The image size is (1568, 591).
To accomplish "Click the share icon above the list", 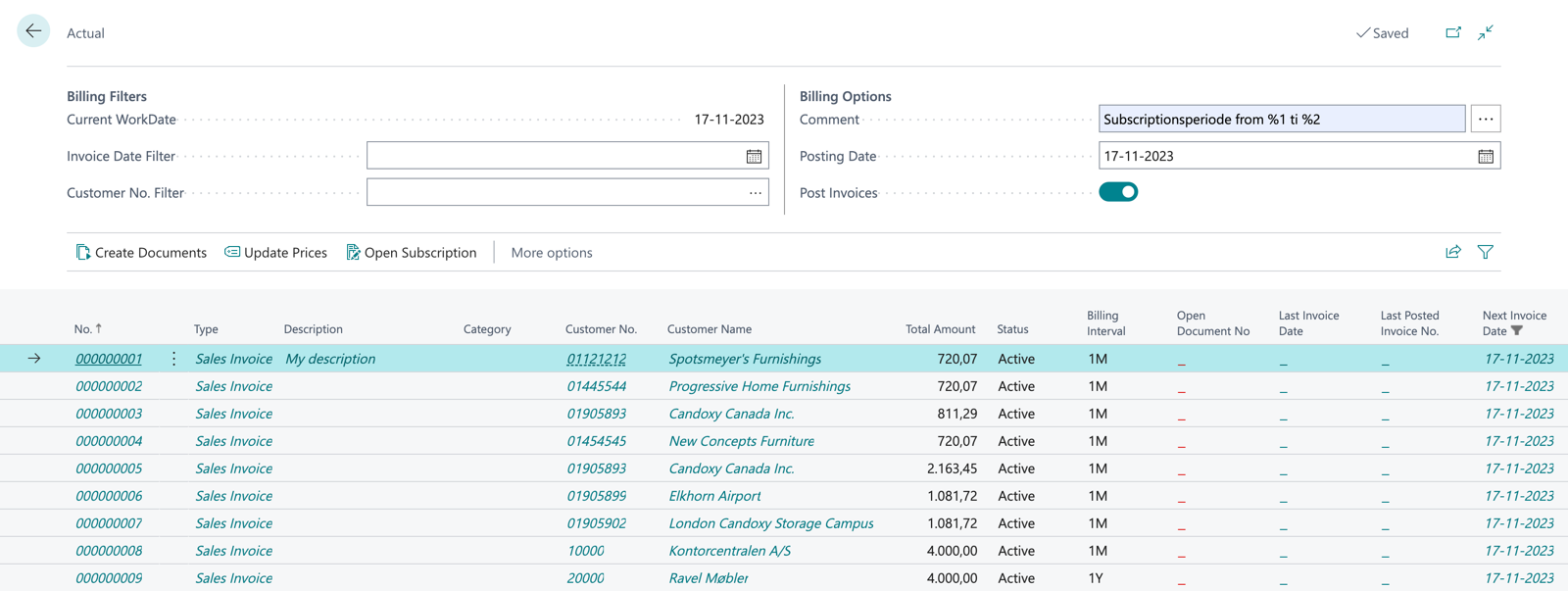I will 1453,252.
